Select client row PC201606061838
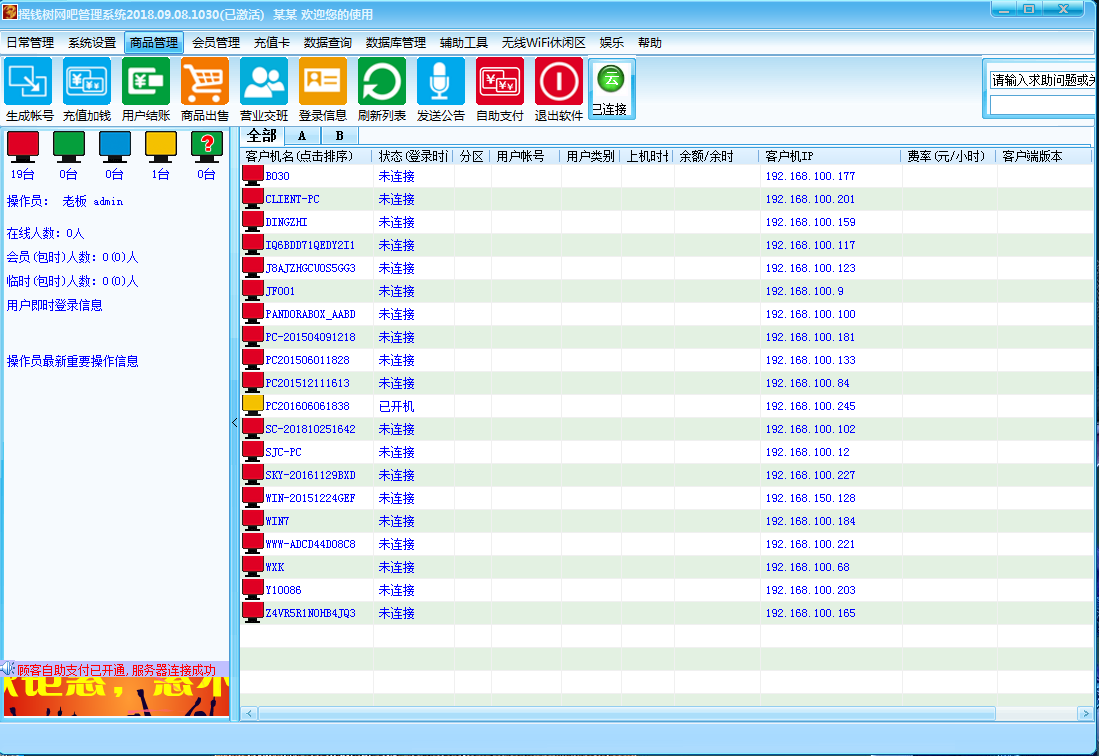 308,406
